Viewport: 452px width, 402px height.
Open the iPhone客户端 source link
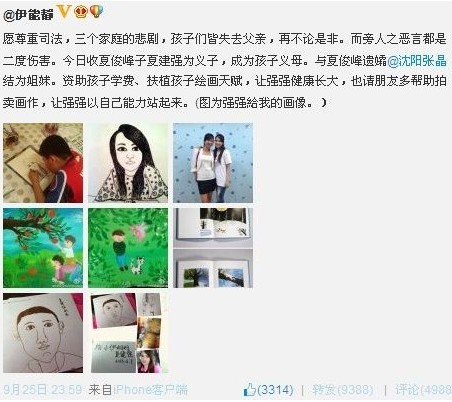click(x=150, y=389)
